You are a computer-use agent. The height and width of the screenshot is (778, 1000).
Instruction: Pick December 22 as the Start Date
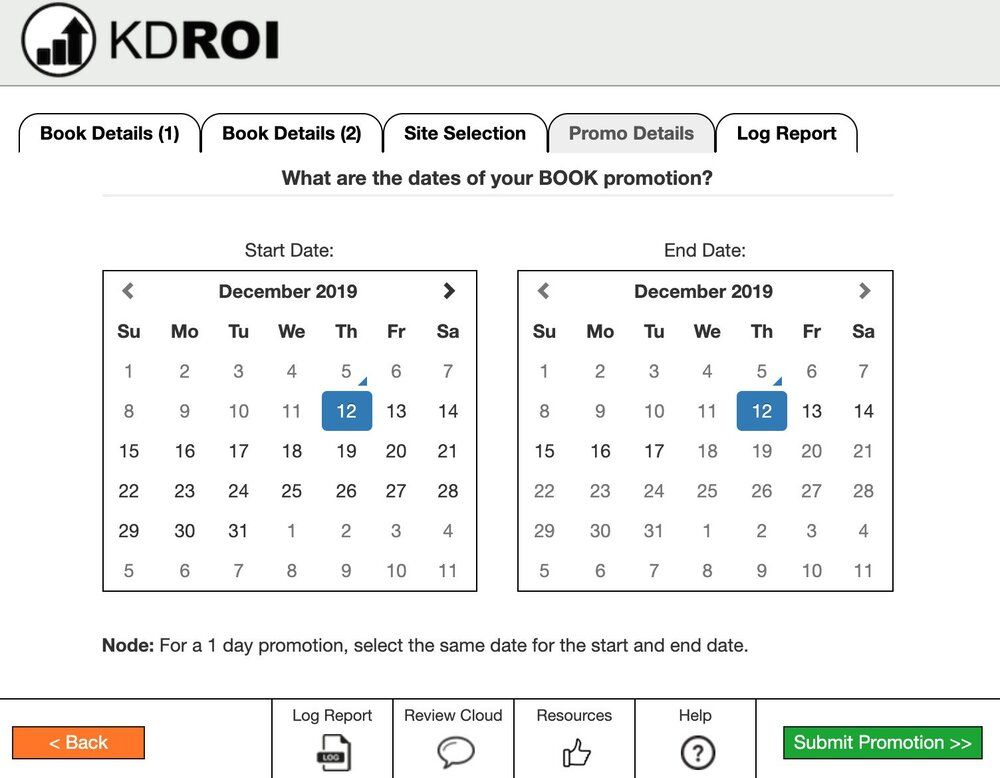coord(129,491)
